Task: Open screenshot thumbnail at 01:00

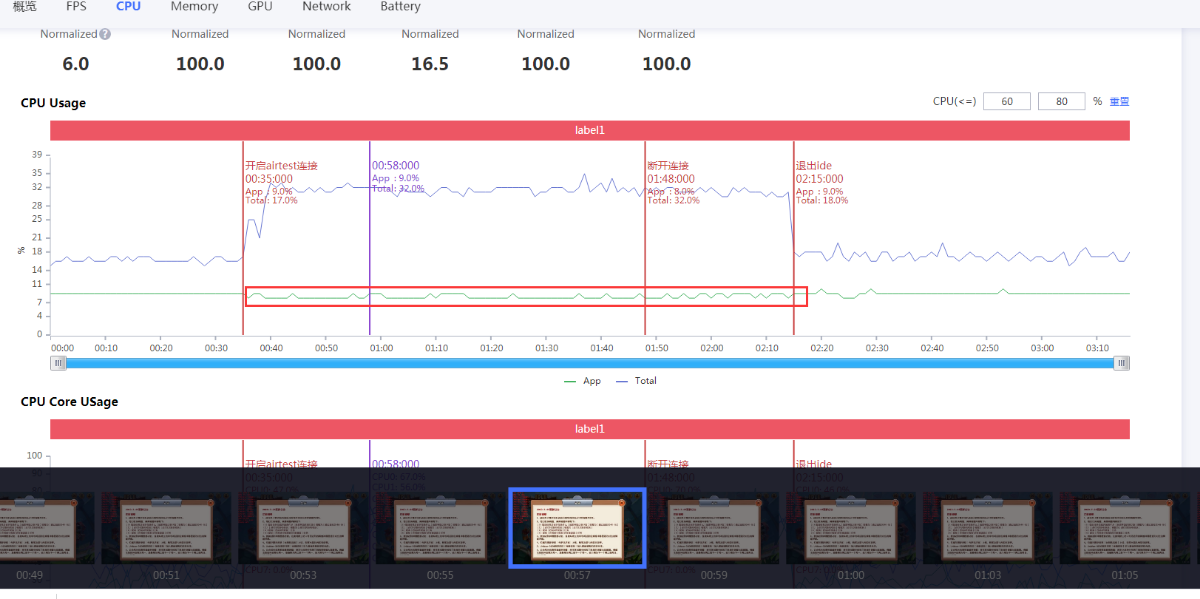Action: click(x=851, y=528)
